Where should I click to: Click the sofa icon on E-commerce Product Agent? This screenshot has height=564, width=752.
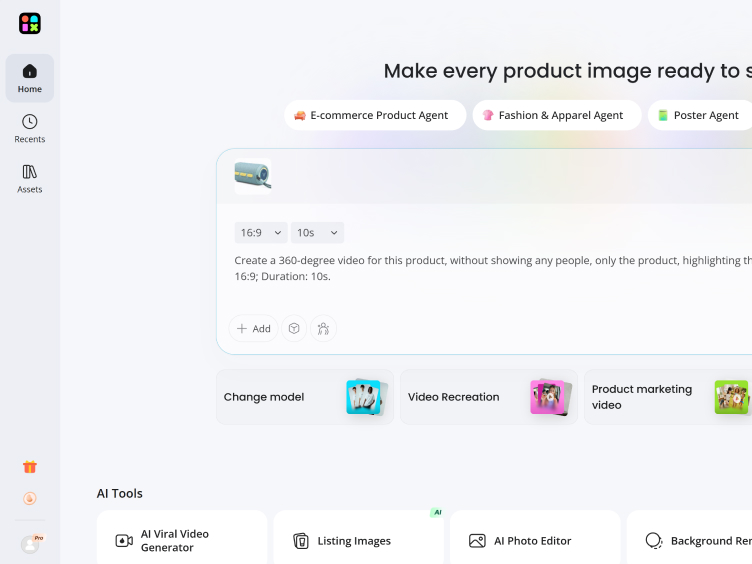300,116
